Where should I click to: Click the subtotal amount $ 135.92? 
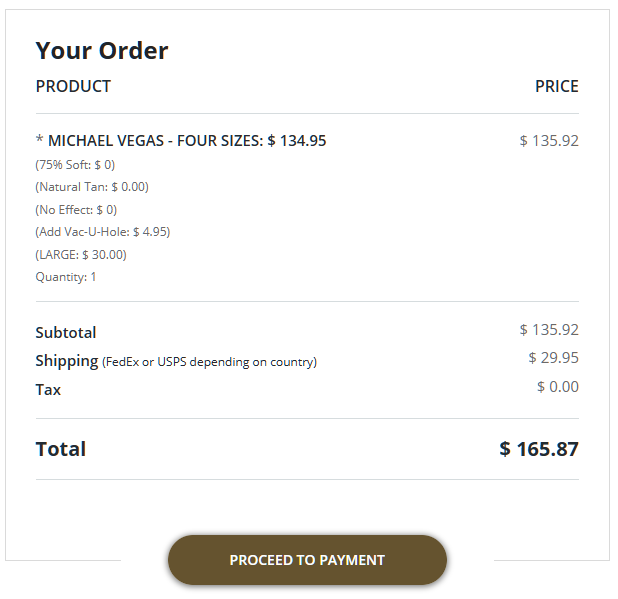(x=549, y=330)
